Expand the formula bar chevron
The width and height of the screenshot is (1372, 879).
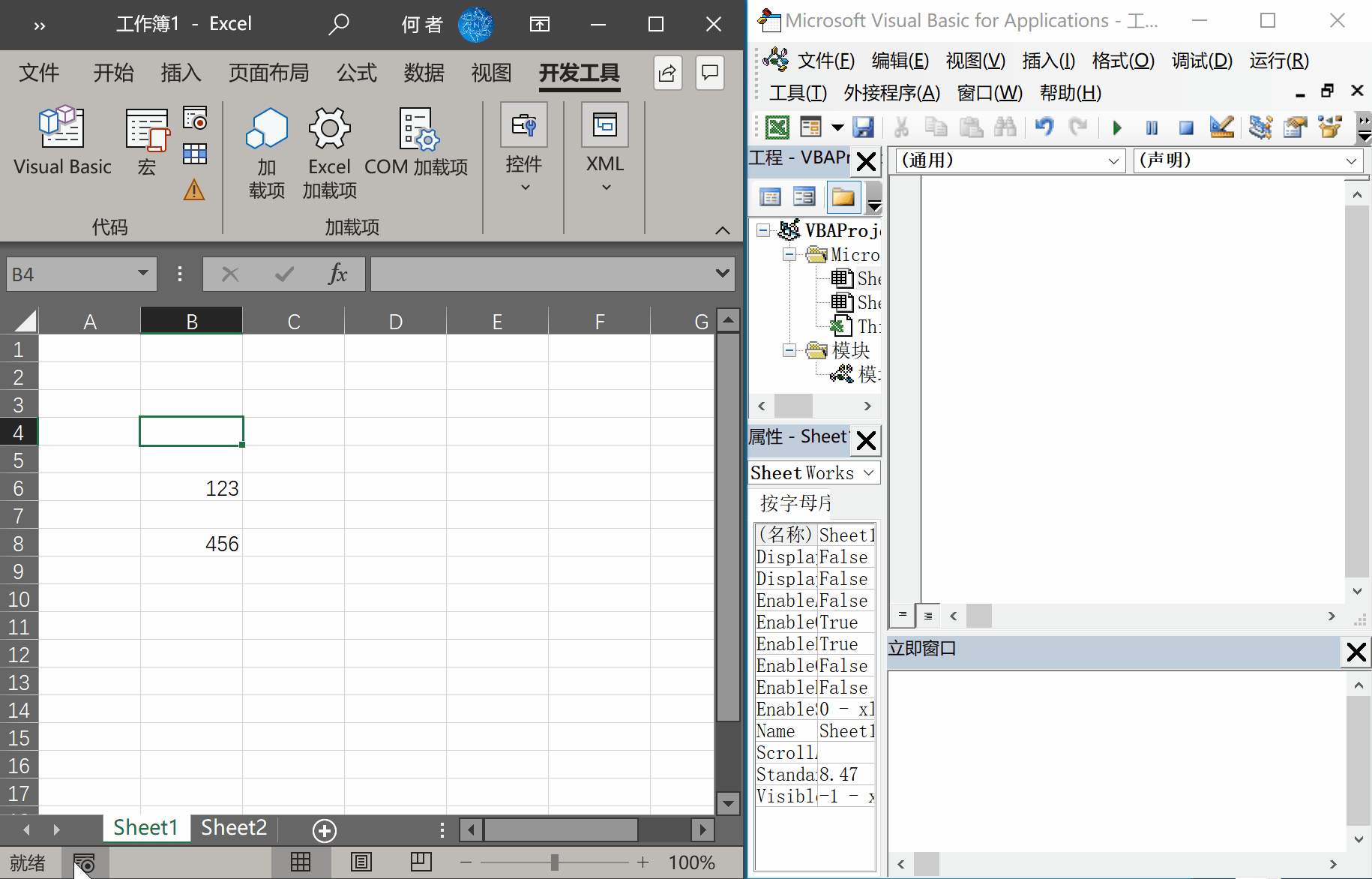723,274
